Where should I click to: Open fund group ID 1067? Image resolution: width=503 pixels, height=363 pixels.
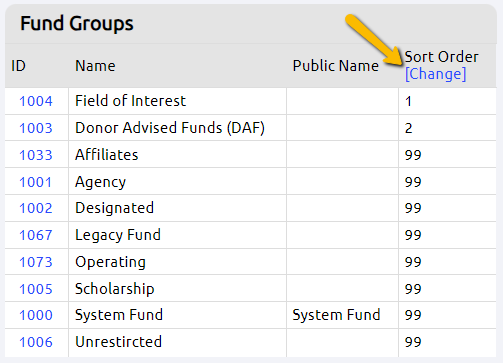pos(36,235)
